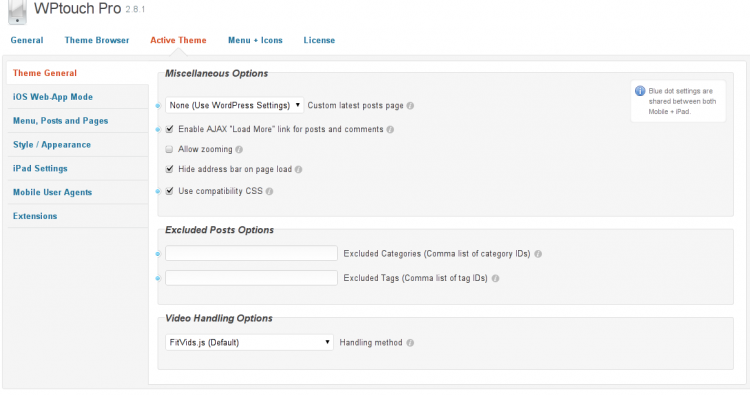Click the blue info icon in notice box
Viewport: 750px width, 395px height.
coord(640,91)
